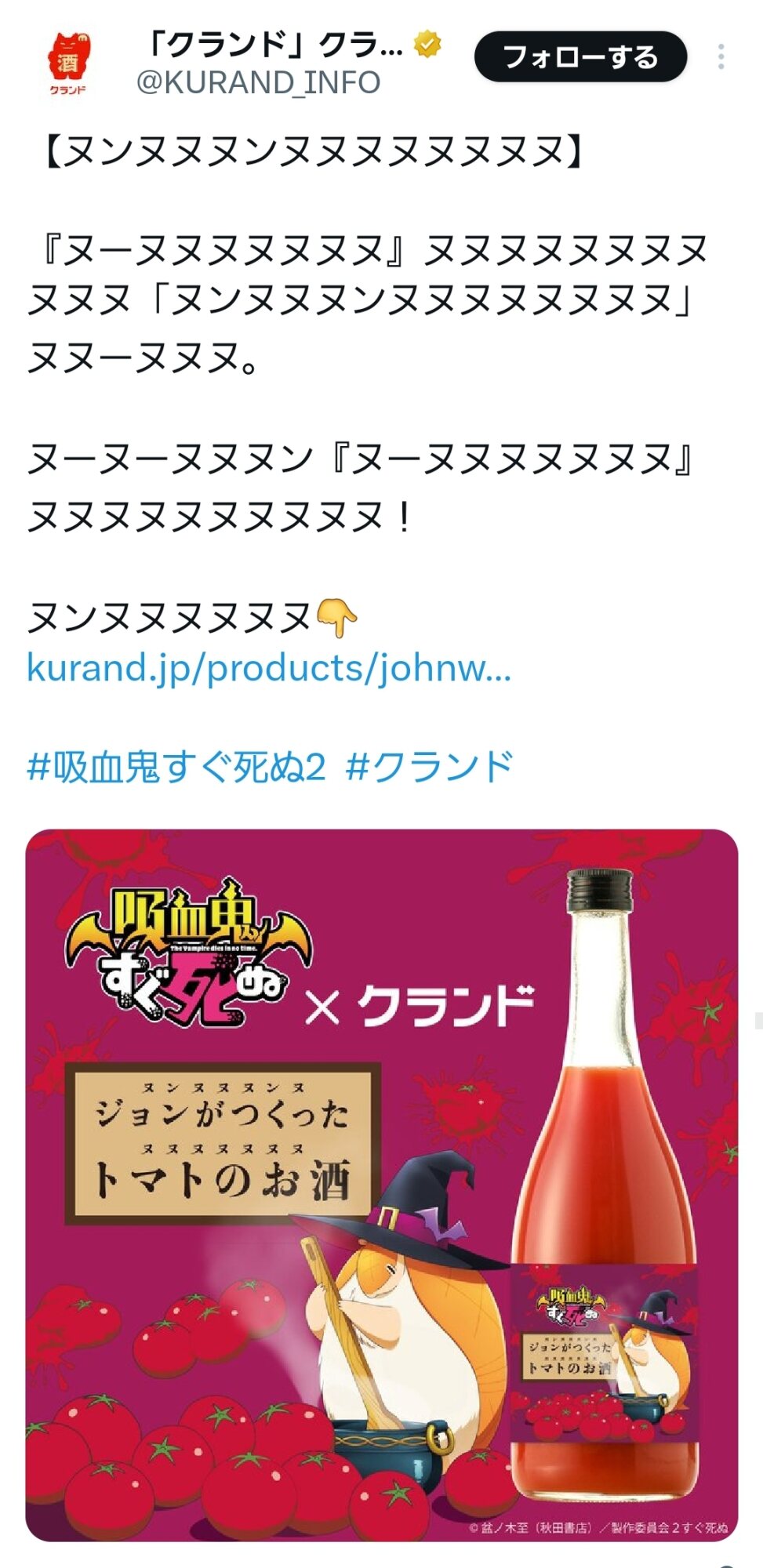The height and width of the screenshot is (1568, 763).
Task: Tap the フォローする follow button
Action: point(580,57)
